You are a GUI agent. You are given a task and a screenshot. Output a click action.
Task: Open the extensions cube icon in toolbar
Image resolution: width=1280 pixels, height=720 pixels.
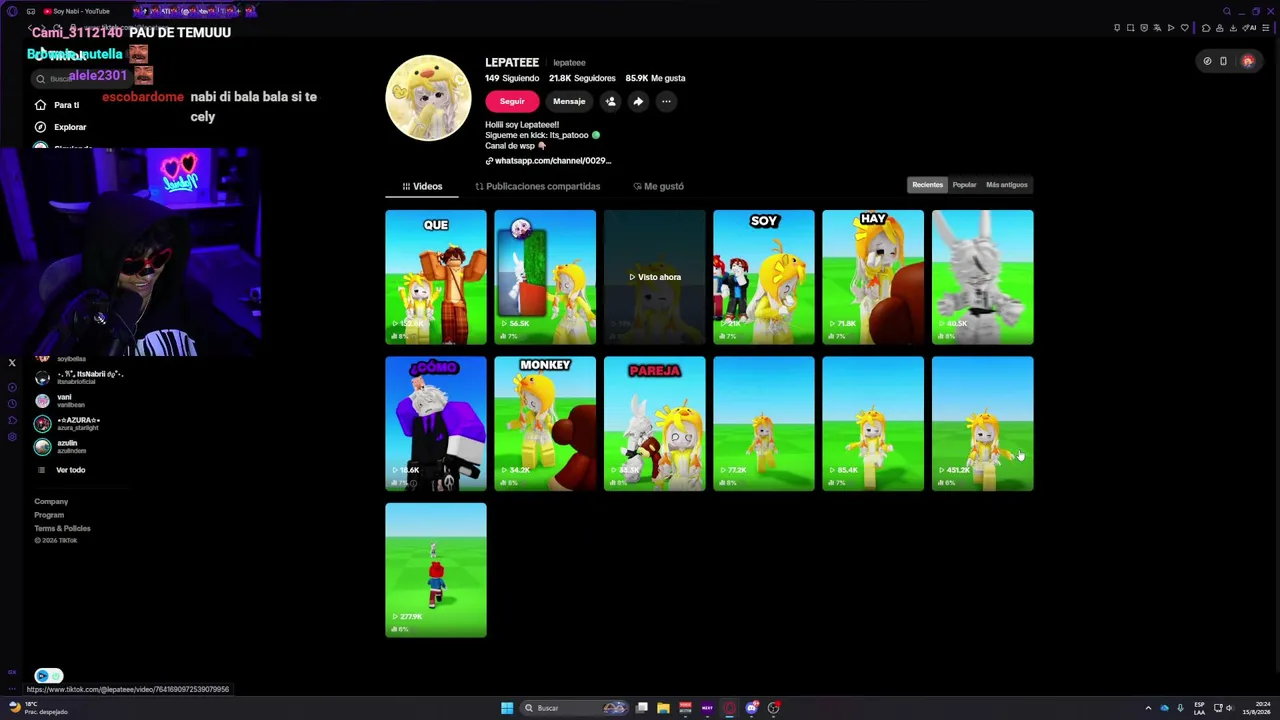pos(1206,28)
